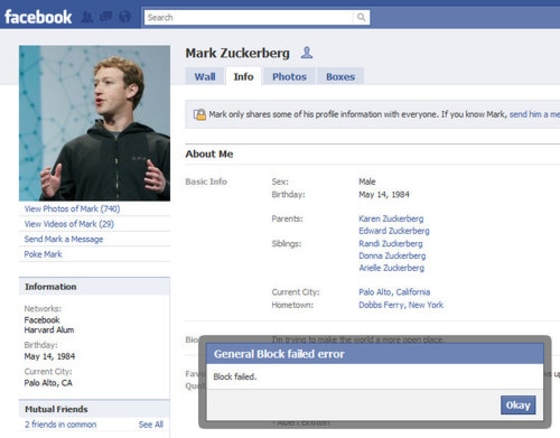Open Arielle Zuckerberg's profile link

point(391,268)
